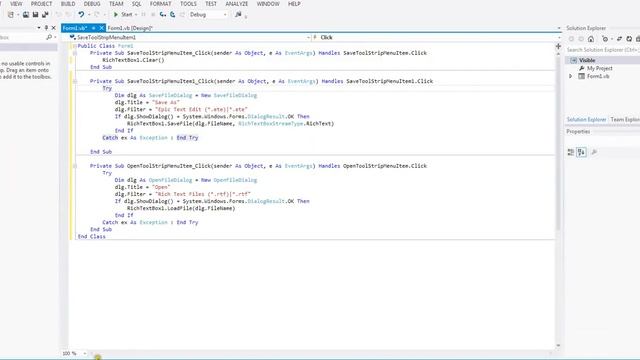640x360 pixels.
Task: Click the Open File toolbar icon
Action: pos(26,15)
